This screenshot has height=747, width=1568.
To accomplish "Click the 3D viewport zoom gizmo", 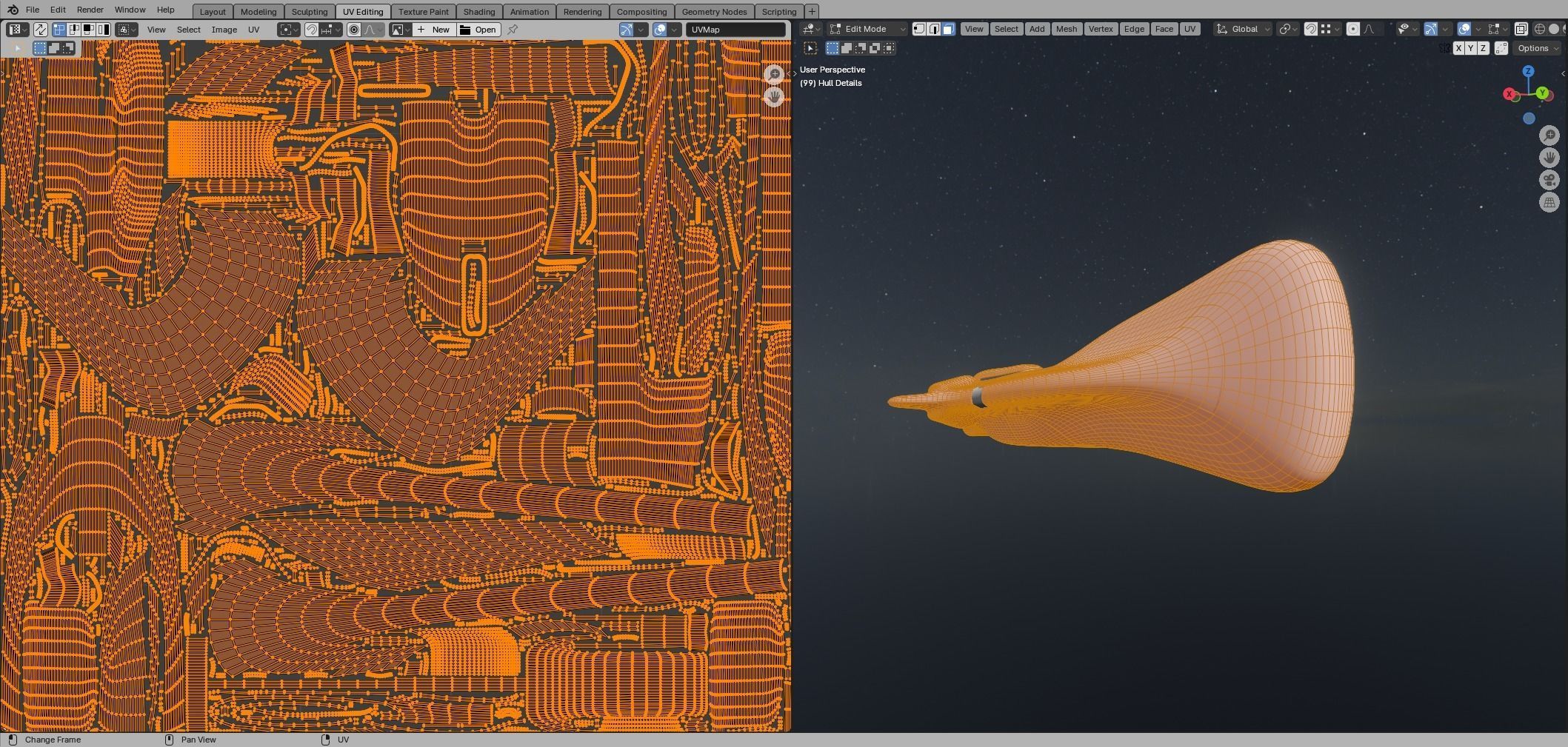I will [1549, 135].
